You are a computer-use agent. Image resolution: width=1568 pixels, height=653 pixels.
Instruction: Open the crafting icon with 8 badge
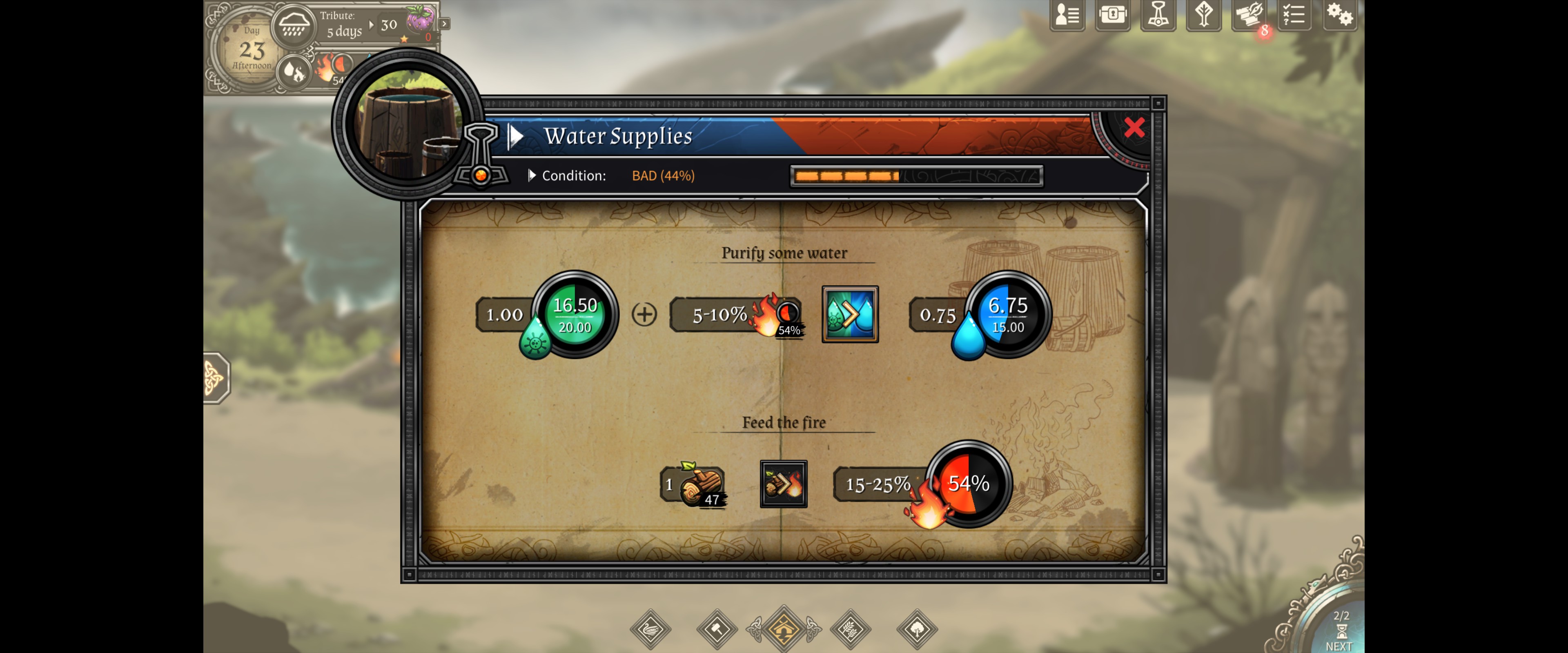pyautogui.click(x=1249, y=15)
